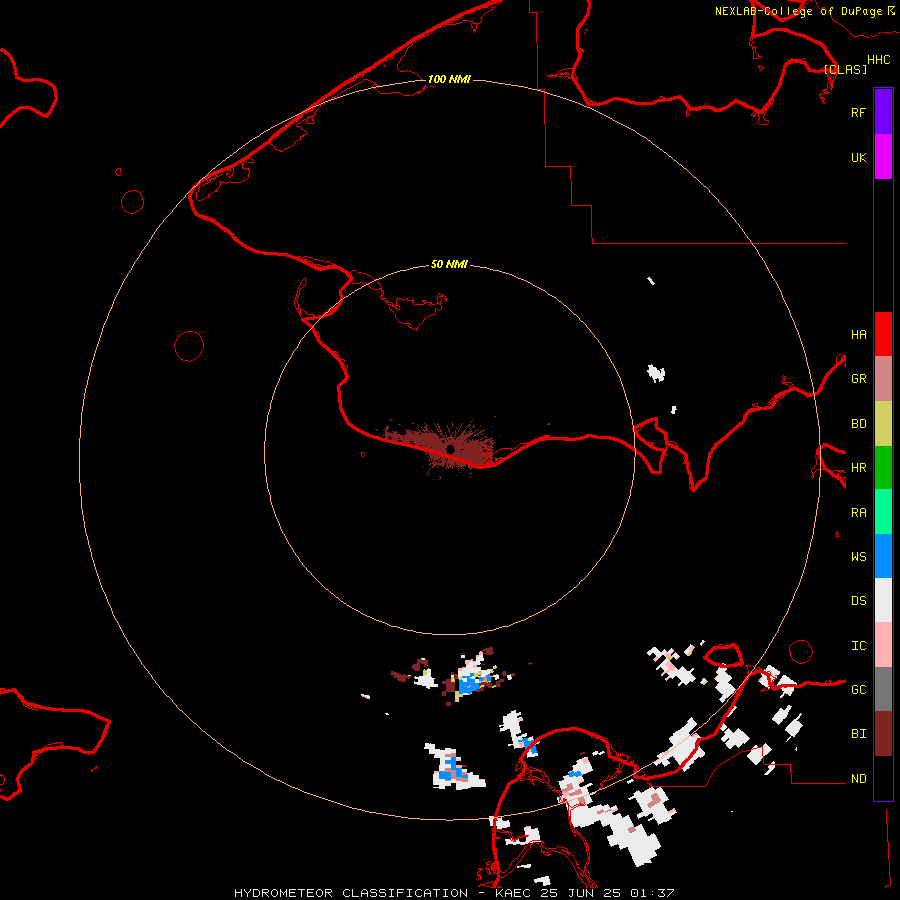Click the UK magenta legend swatch
Image resolution: width=900 pixels, height=900 pixels.
[883, 157]
